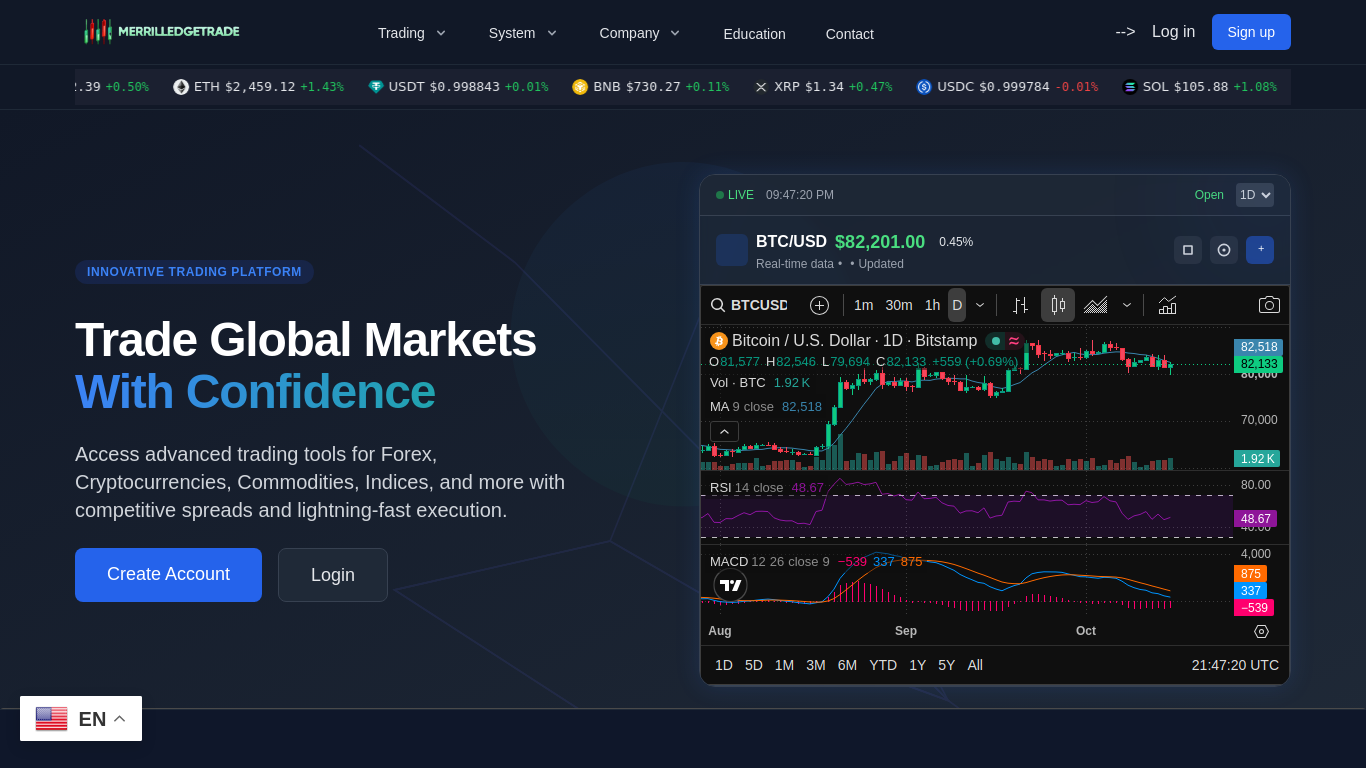This screenshot has width=1366, height=768.
Task: Open the System dropdown menu
Action: pos(523,33)
